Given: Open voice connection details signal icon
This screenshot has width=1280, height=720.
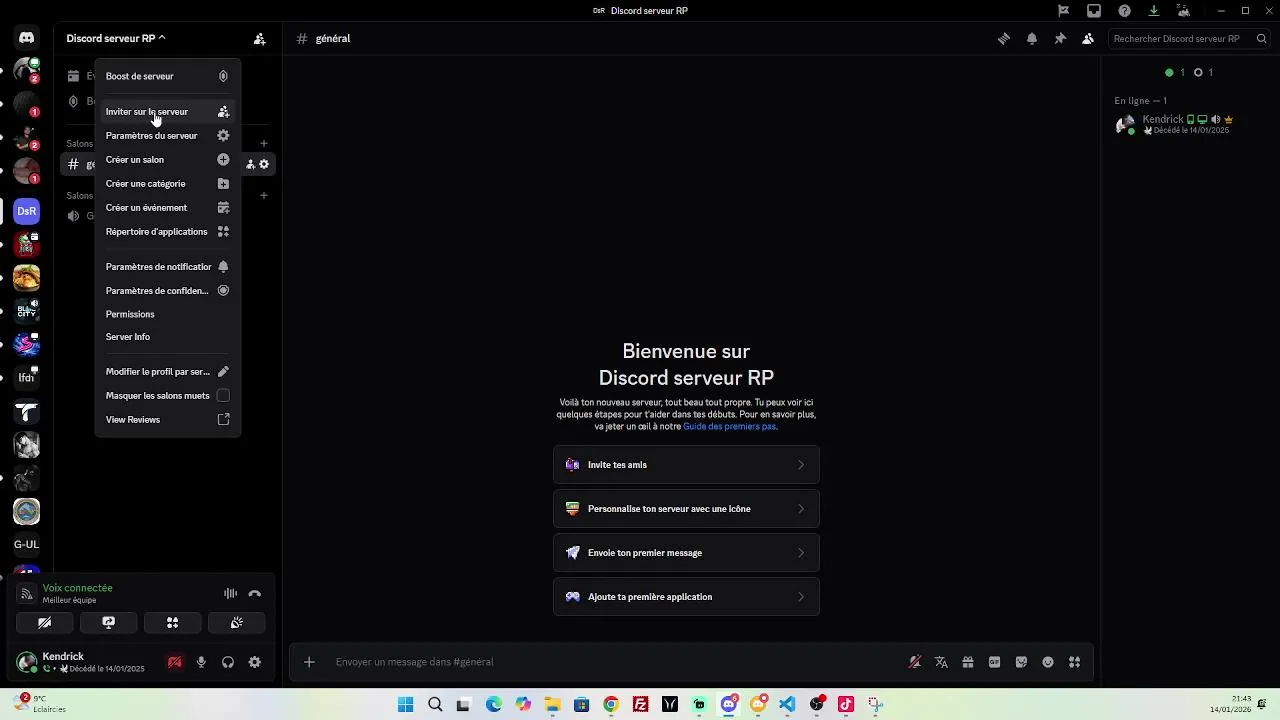Looking at the screenshot, I should (x=27, y=594).
